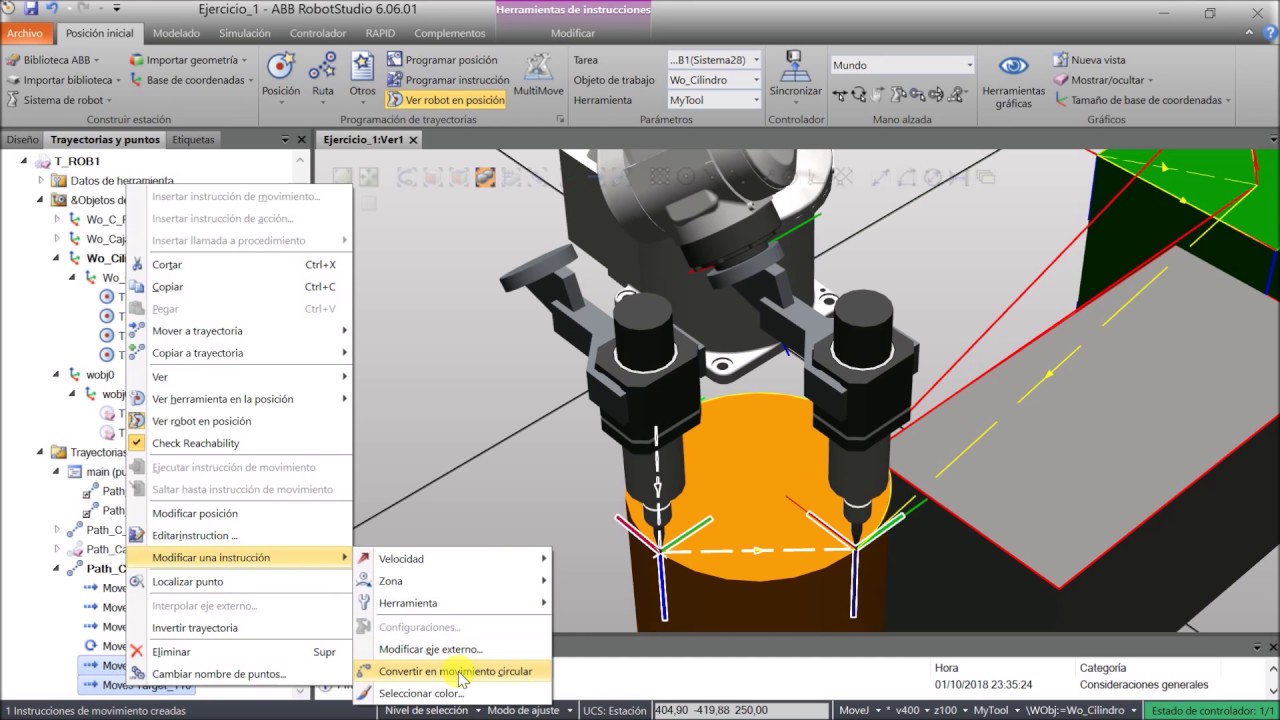Click Estado de controlador status entry
Screen dimensions: 1280x720
click(x=1212, y=711)
